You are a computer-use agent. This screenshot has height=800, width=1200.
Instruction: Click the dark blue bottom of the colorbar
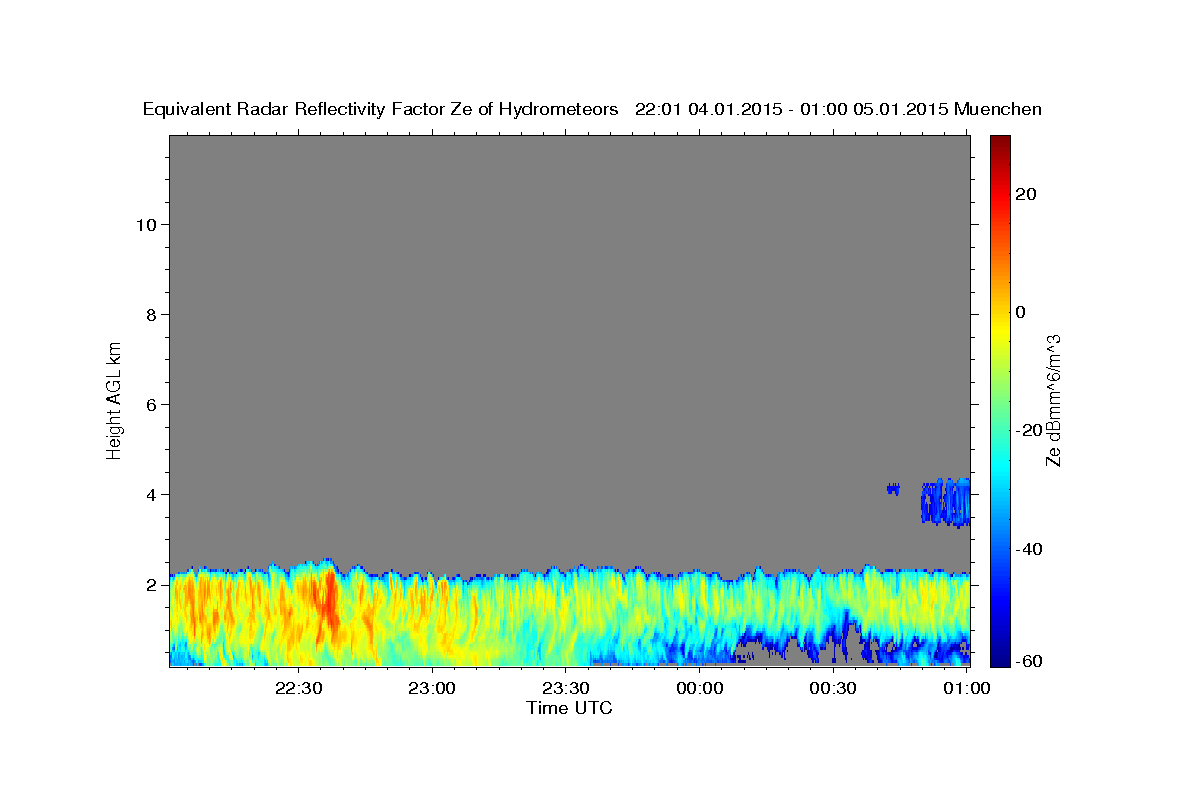click(1000, 655)
